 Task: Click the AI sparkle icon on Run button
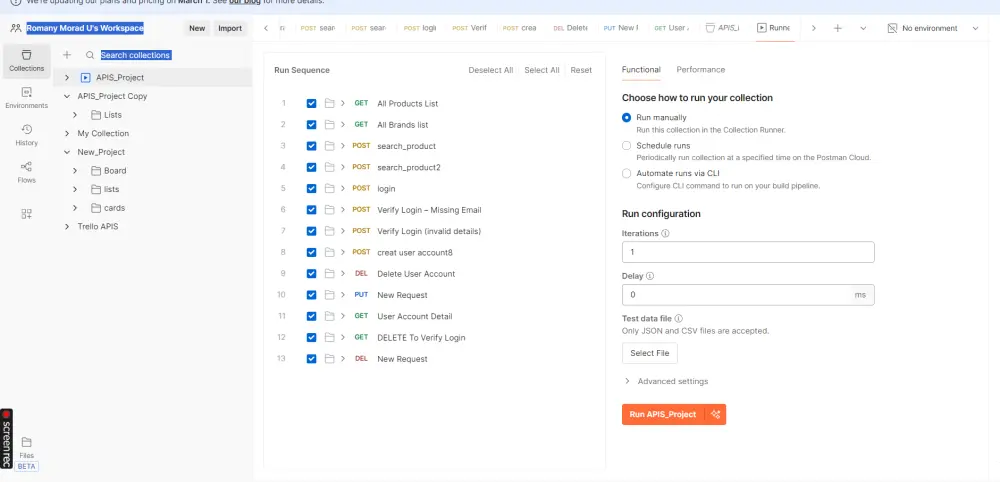716,414
